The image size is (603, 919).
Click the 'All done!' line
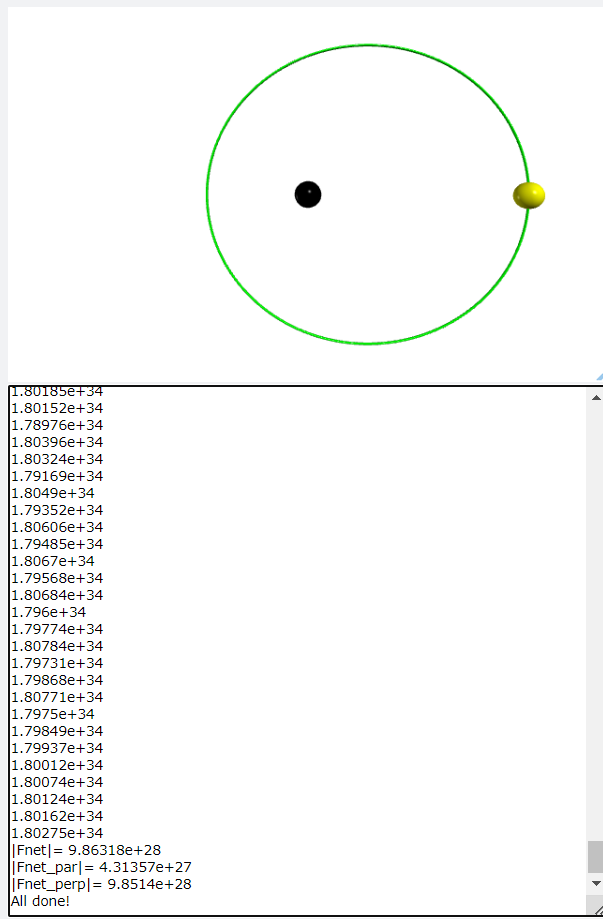[x=40, y=901]
